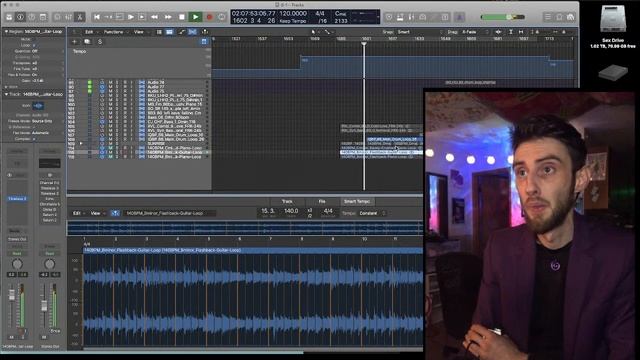The image size is (640, 360).
Task: Click the Duplicate Track button
Action: point(87,42)
